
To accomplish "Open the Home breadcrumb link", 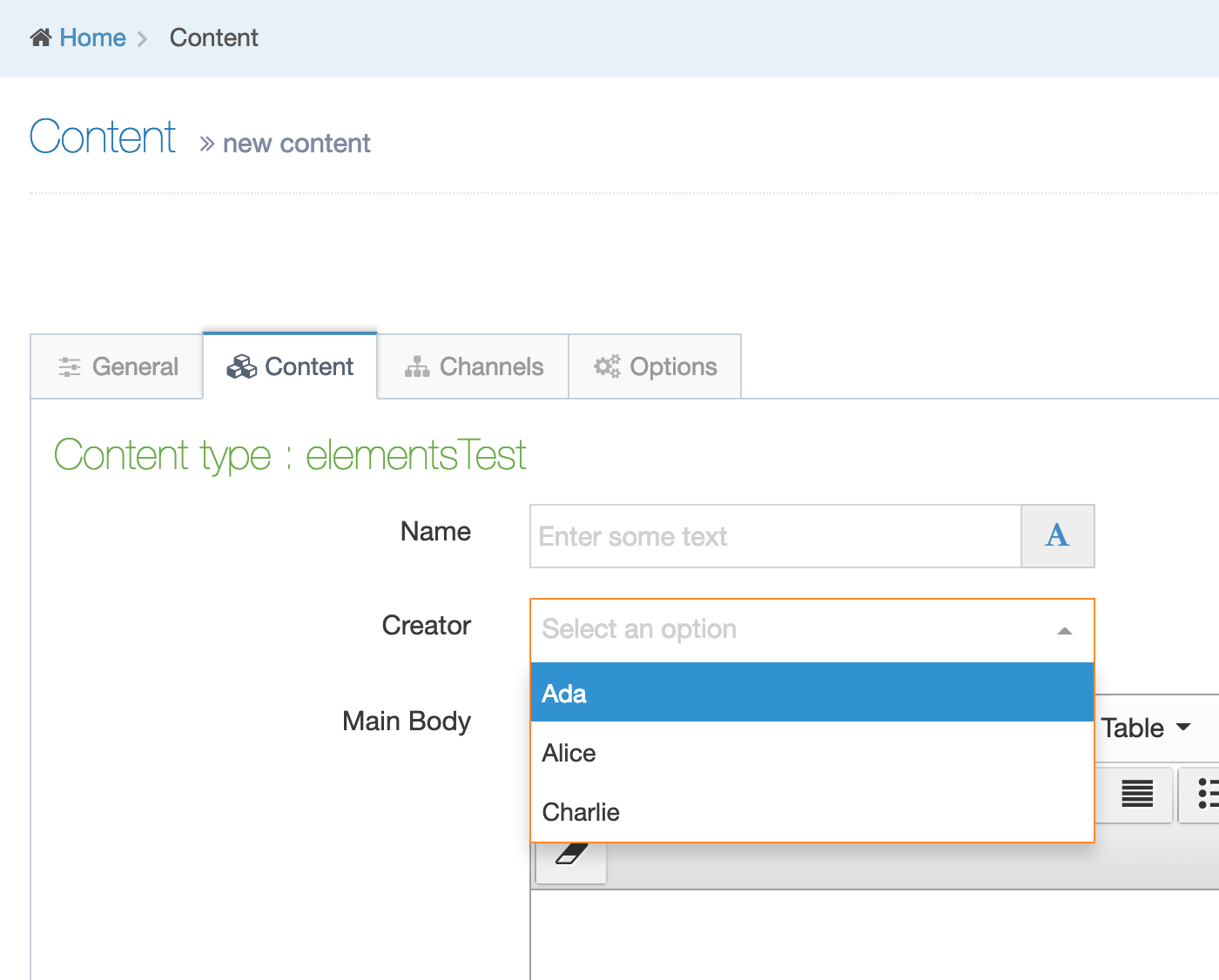I will coord(92,37).
